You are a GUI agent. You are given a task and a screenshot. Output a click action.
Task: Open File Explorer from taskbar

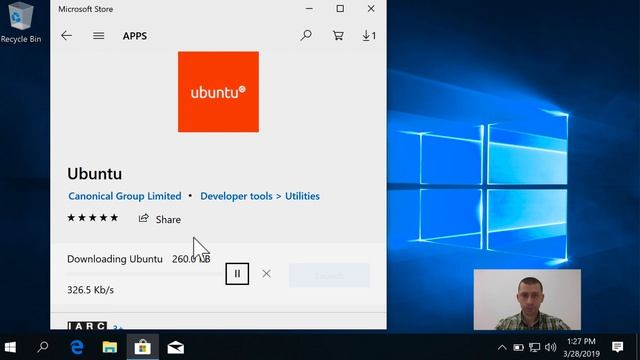(x=109, y=347)
